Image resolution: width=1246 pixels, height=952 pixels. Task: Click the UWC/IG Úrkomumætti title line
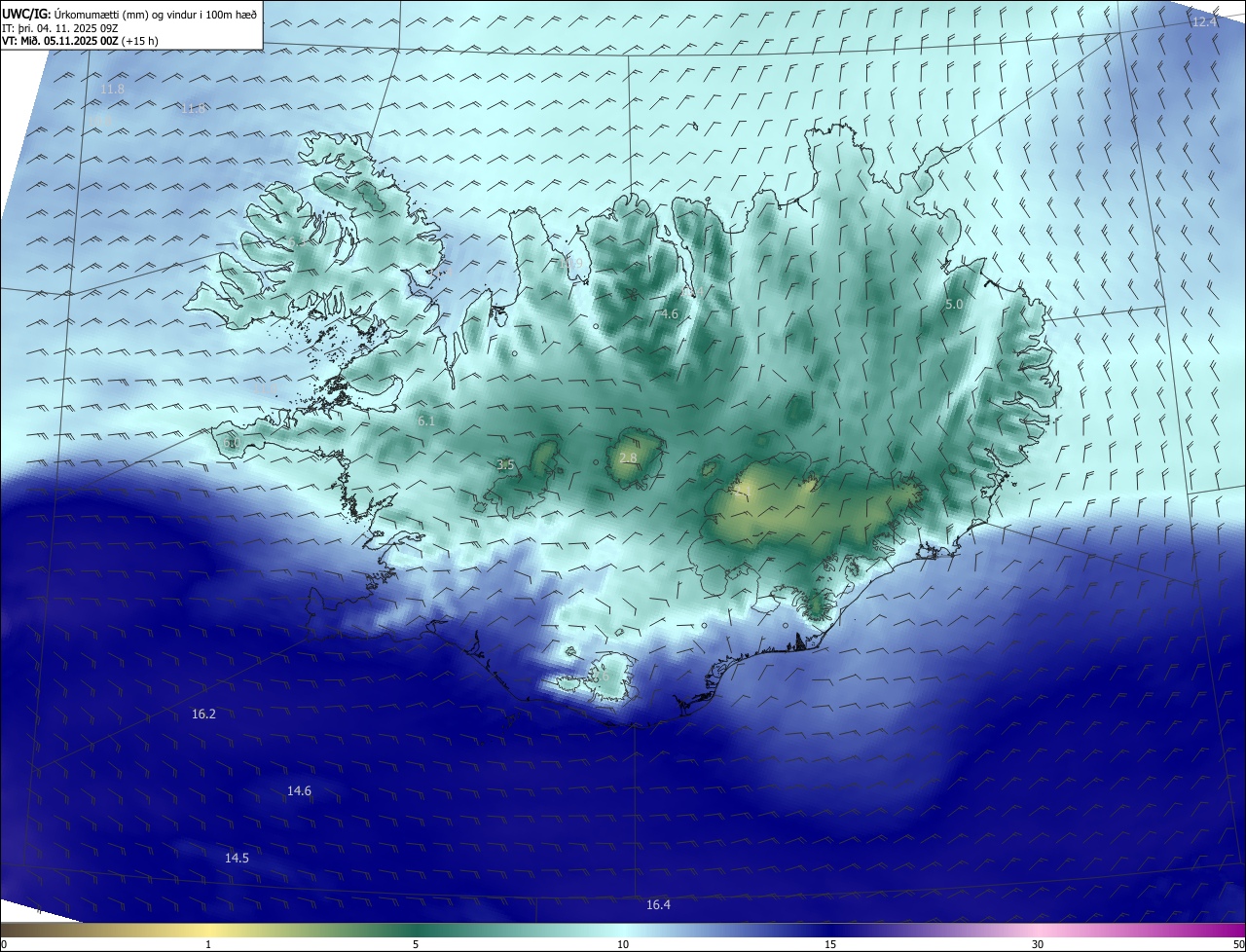[129, 14]
